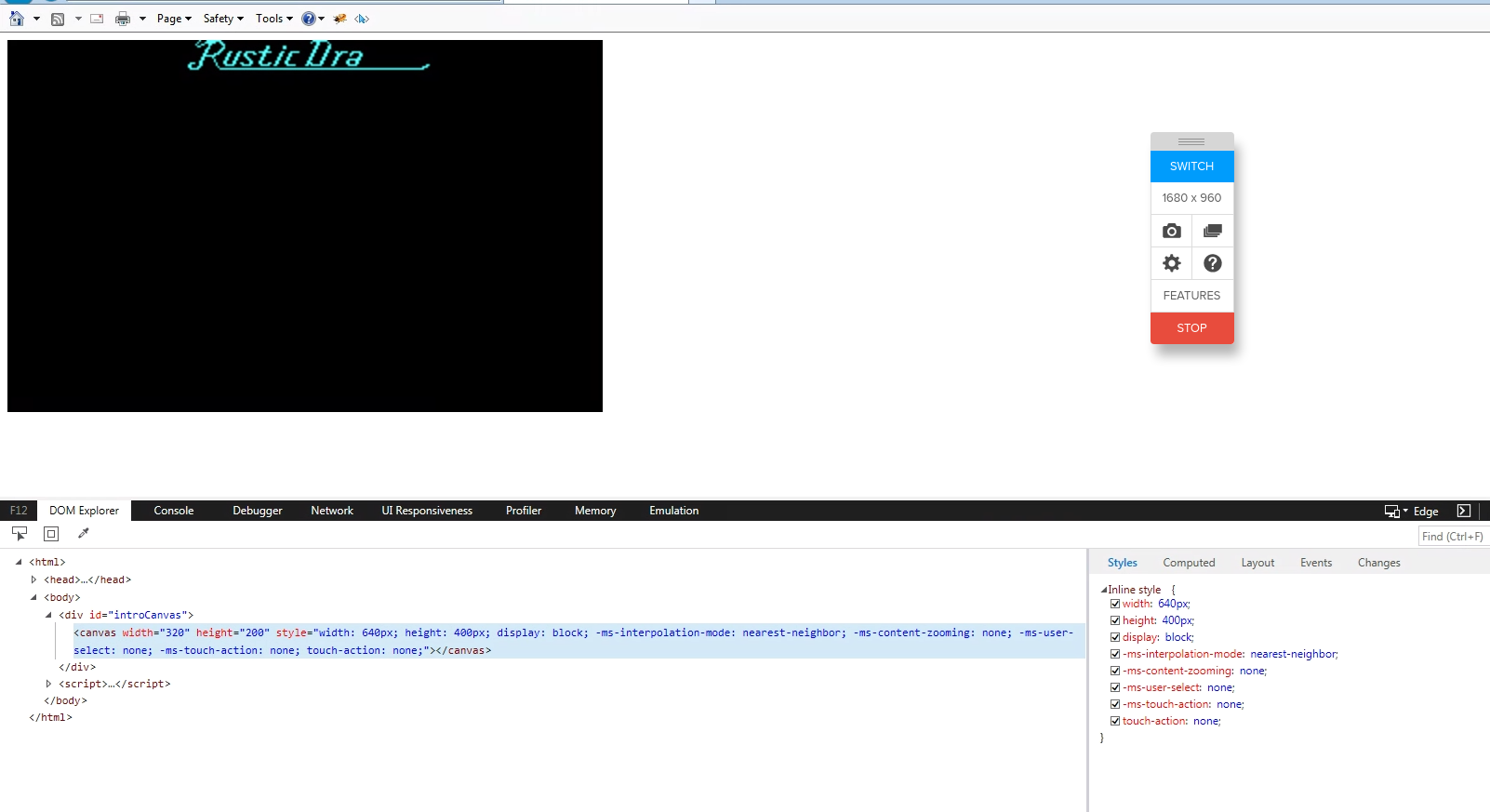The width and height of the screenshot is (1490, 812).
Task: Expand the script node
Action: click(48, 684)
